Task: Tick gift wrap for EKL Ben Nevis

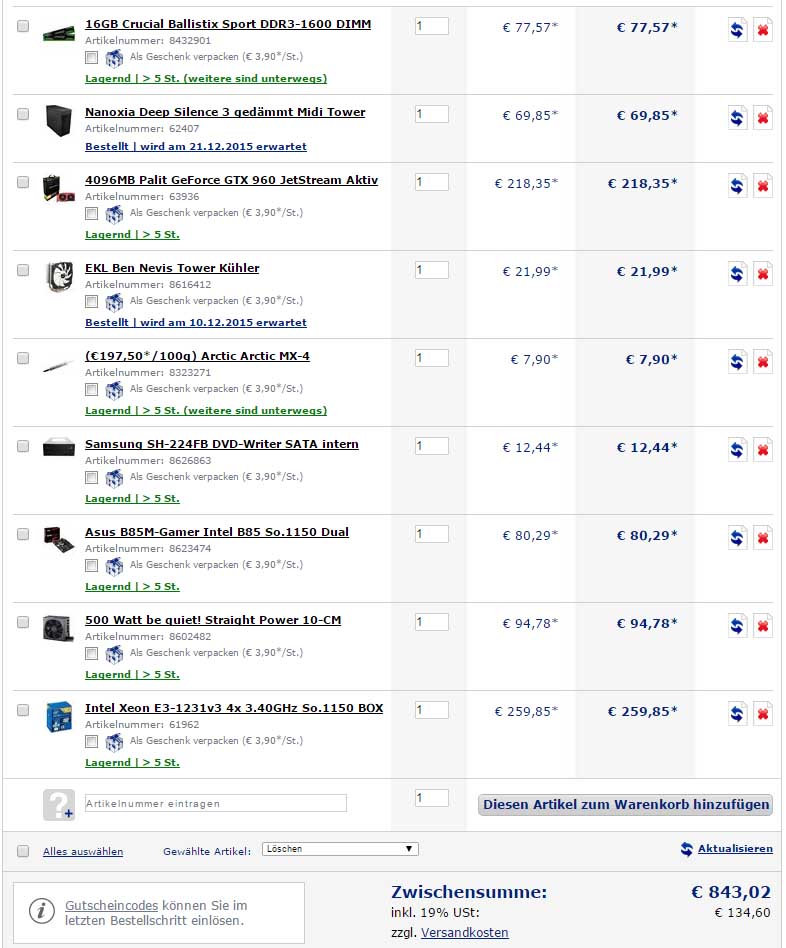Action: click(x=91, y=301)
